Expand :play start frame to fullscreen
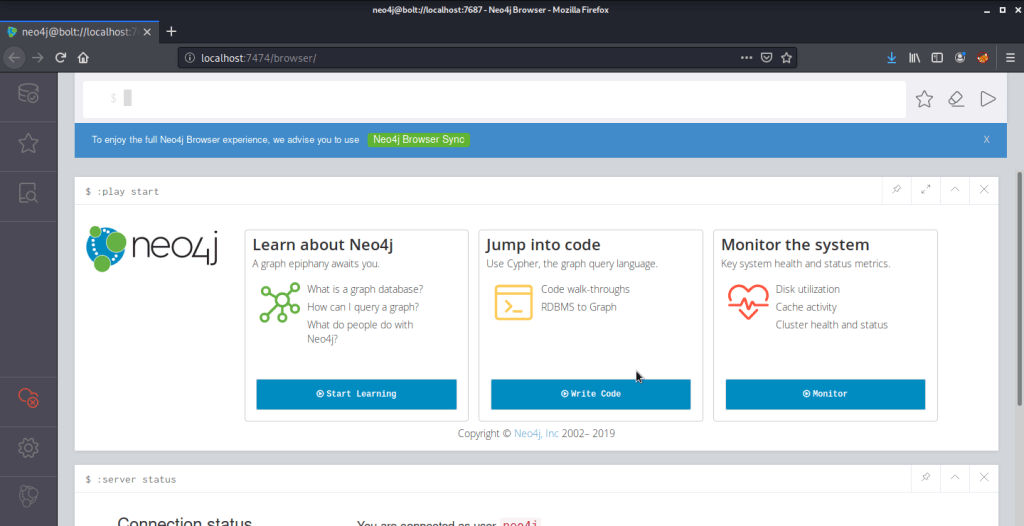1024x526 pixels. point(925,190)
